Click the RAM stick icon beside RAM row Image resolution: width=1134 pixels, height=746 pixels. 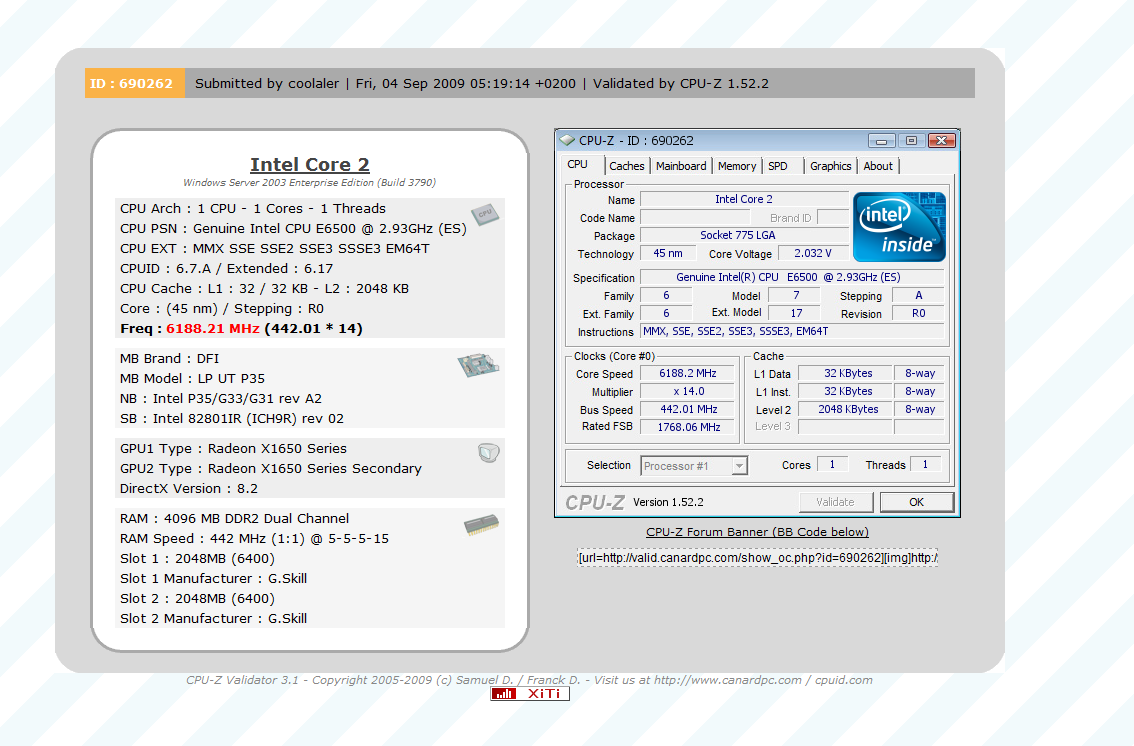pos(482,524)
